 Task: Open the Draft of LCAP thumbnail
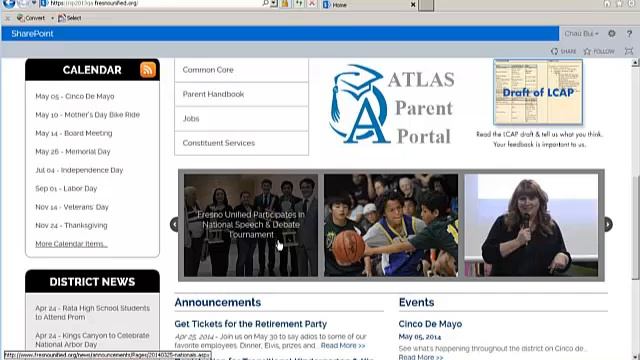(x=538, y=92)
